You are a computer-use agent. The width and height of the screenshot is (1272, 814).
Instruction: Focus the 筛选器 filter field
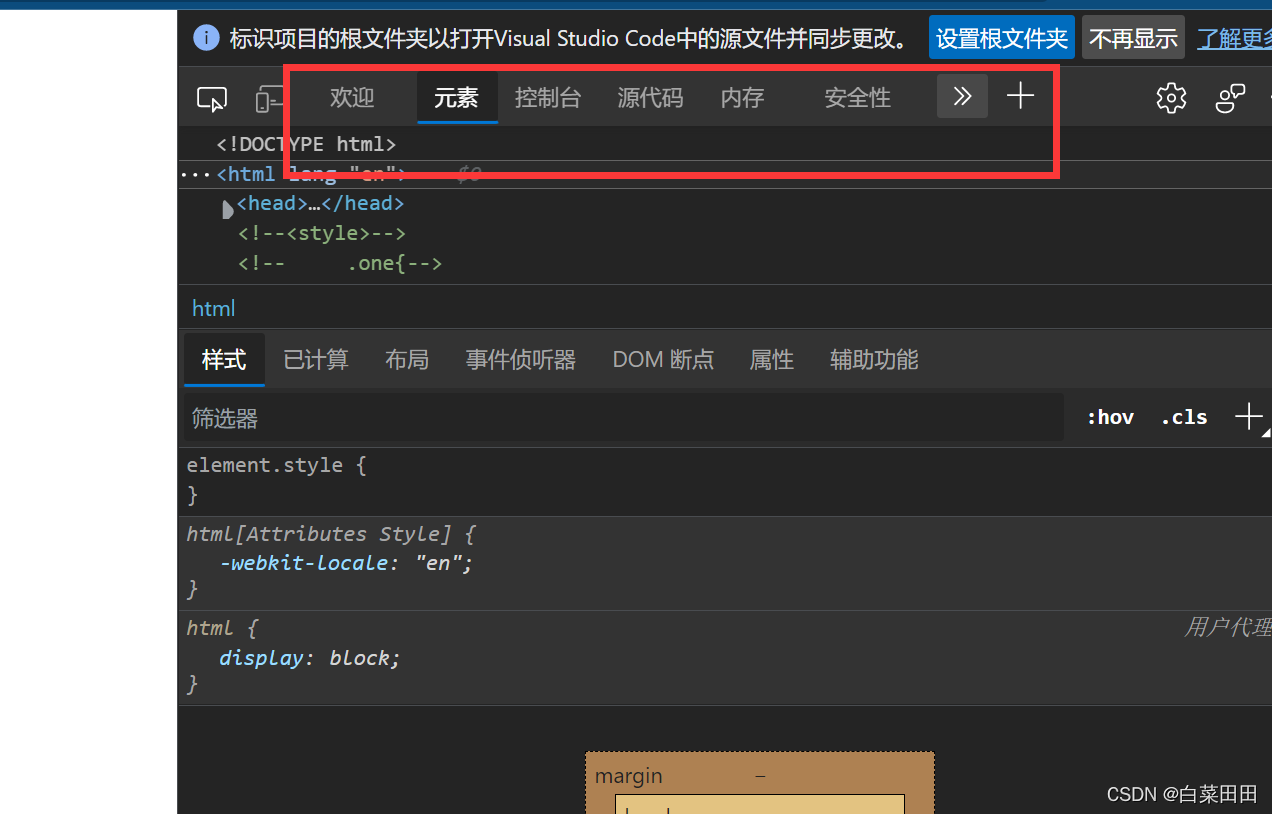pos(623,418)
